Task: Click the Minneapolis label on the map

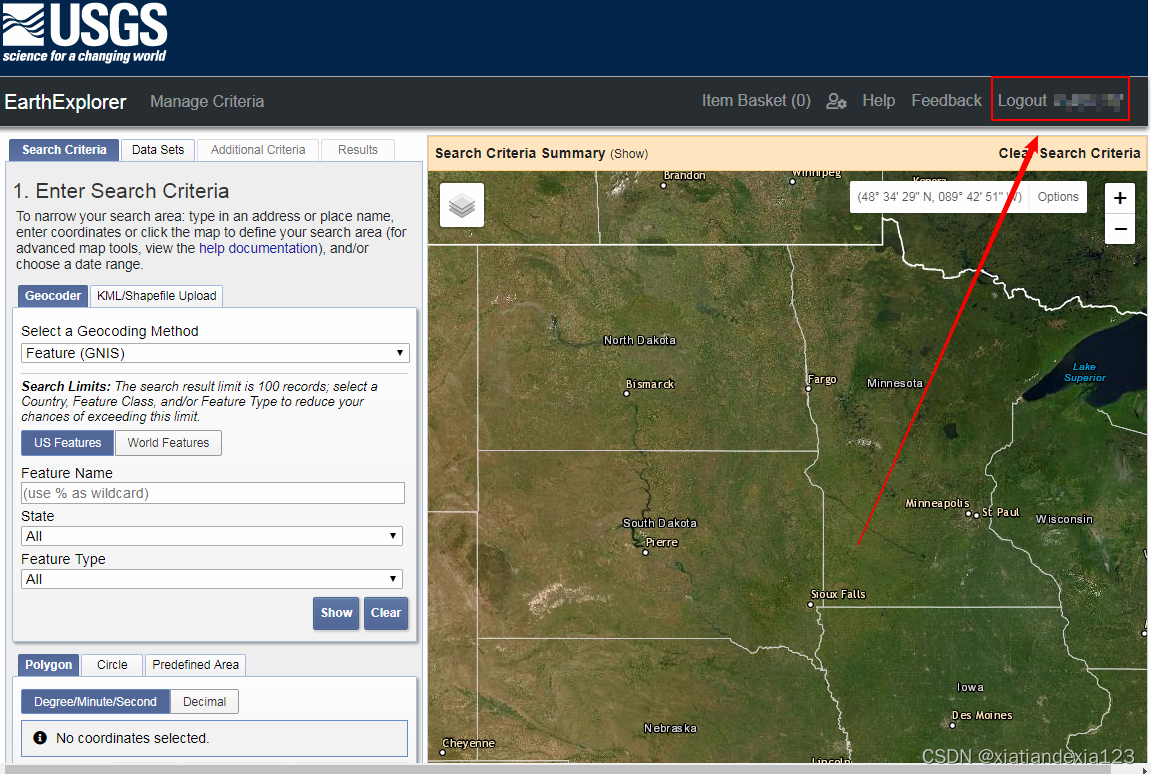Action: [937, 503]
